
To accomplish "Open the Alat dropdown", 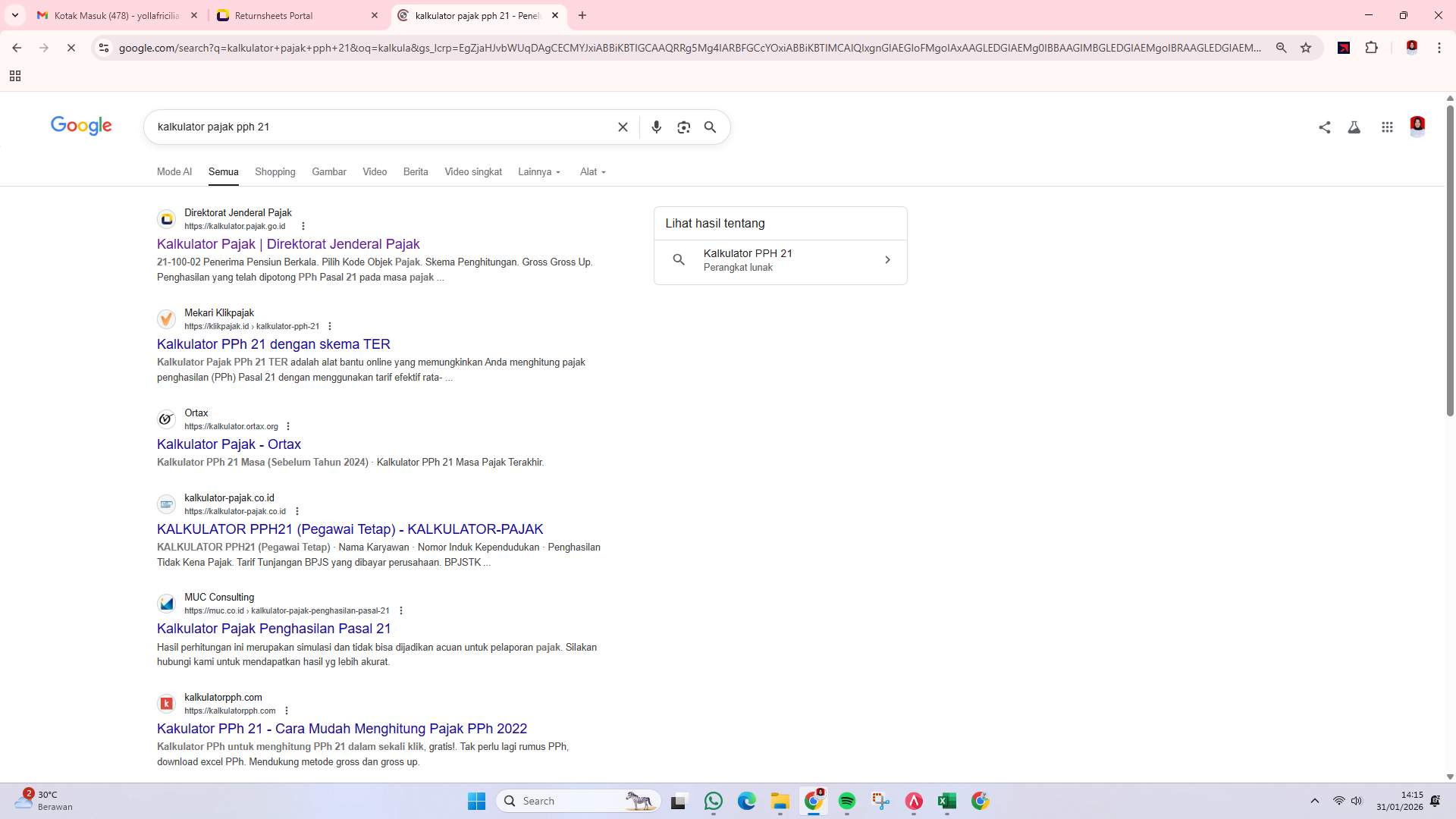I will pos(591,171).
